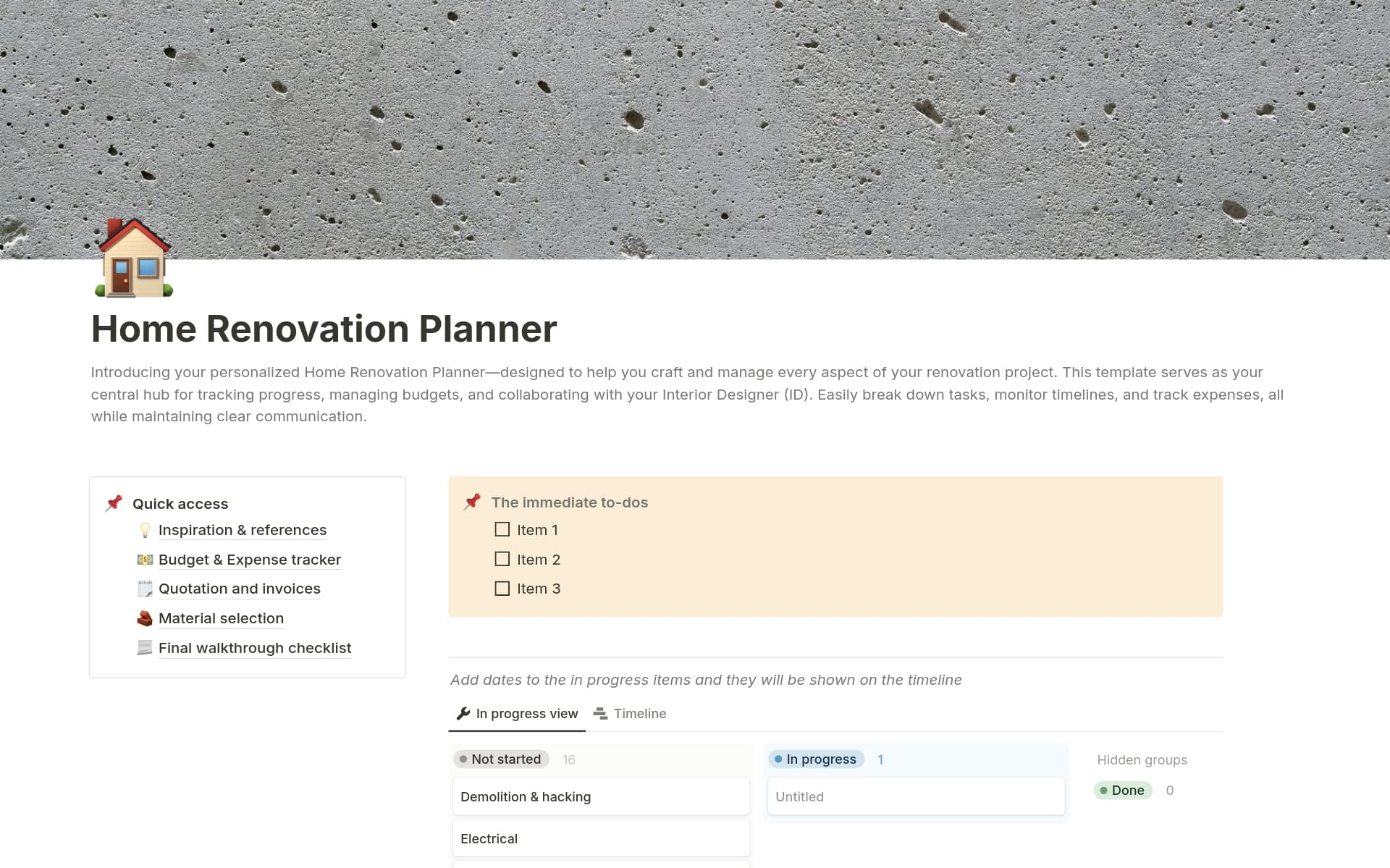Click the paper icon beside Final walkthrough checklist

click(145, 647)
